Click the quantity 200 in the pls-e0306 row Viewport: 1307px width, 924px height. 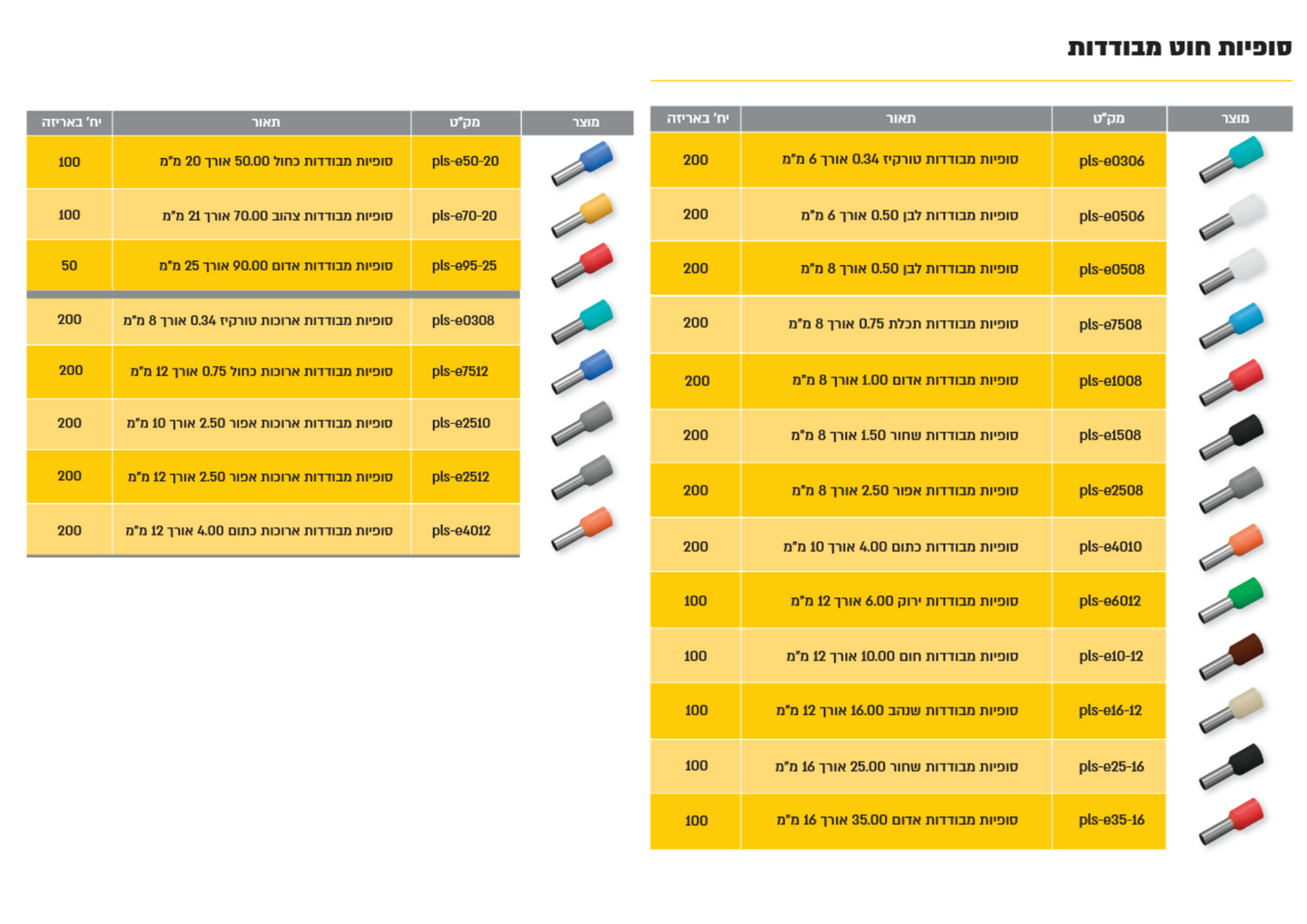pyautogui.click(x=695, y=160)
